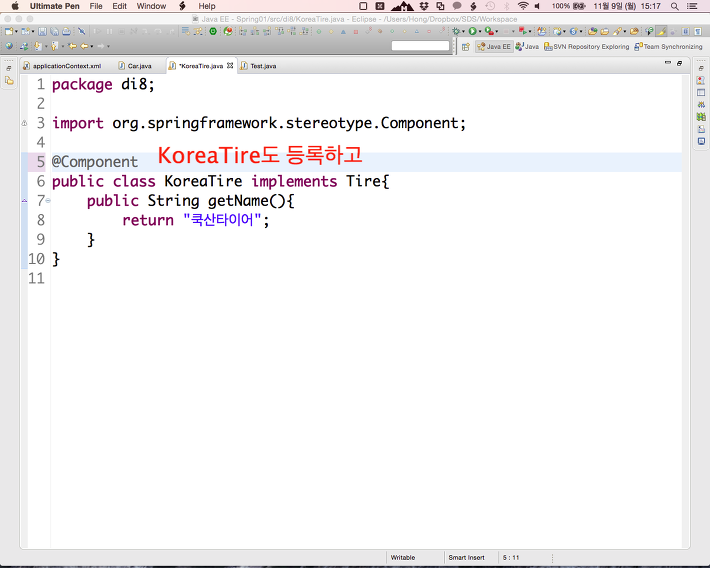The height and width of the screenshot is (568, 710).
Task: Open the Edit menu
Action: click(x=120, y=6)
